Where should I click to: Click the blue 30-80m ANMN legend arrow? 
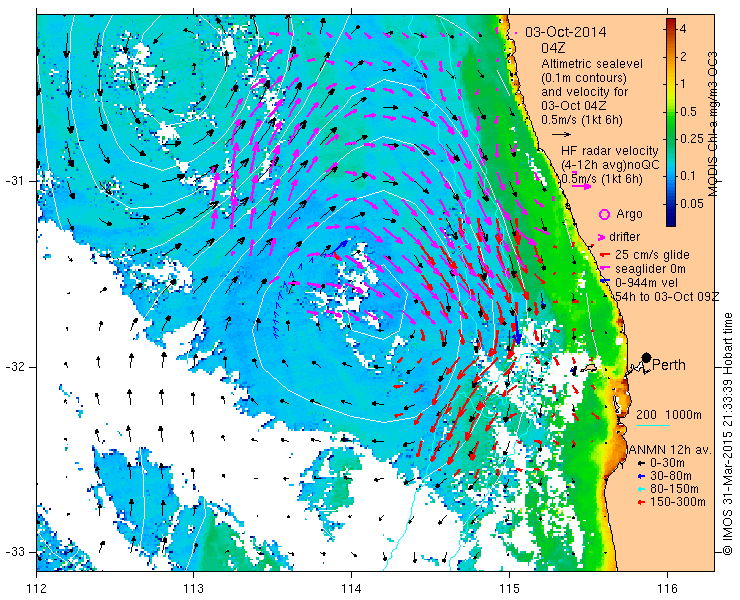pyautogui.click(x=640, y=476)
